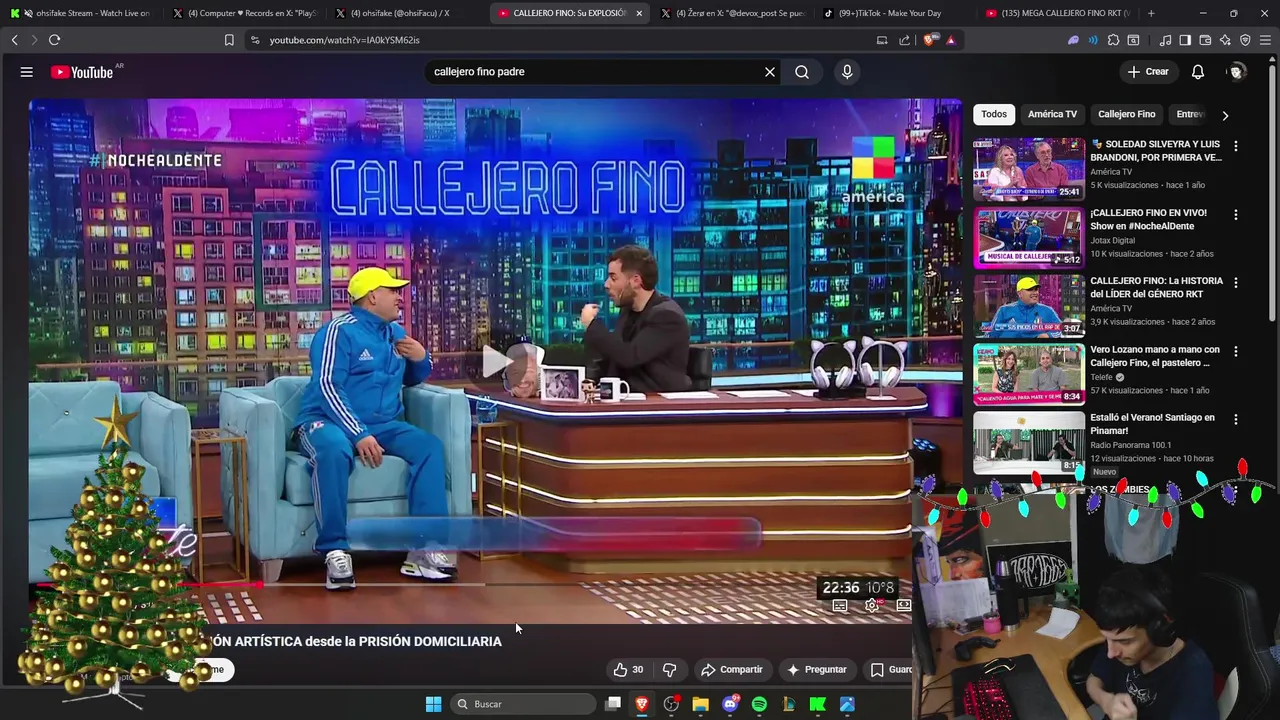Open options for La HISTORIA del LÍDER video
Viewport: 1280px width, 720px height.
[1236, 283]
